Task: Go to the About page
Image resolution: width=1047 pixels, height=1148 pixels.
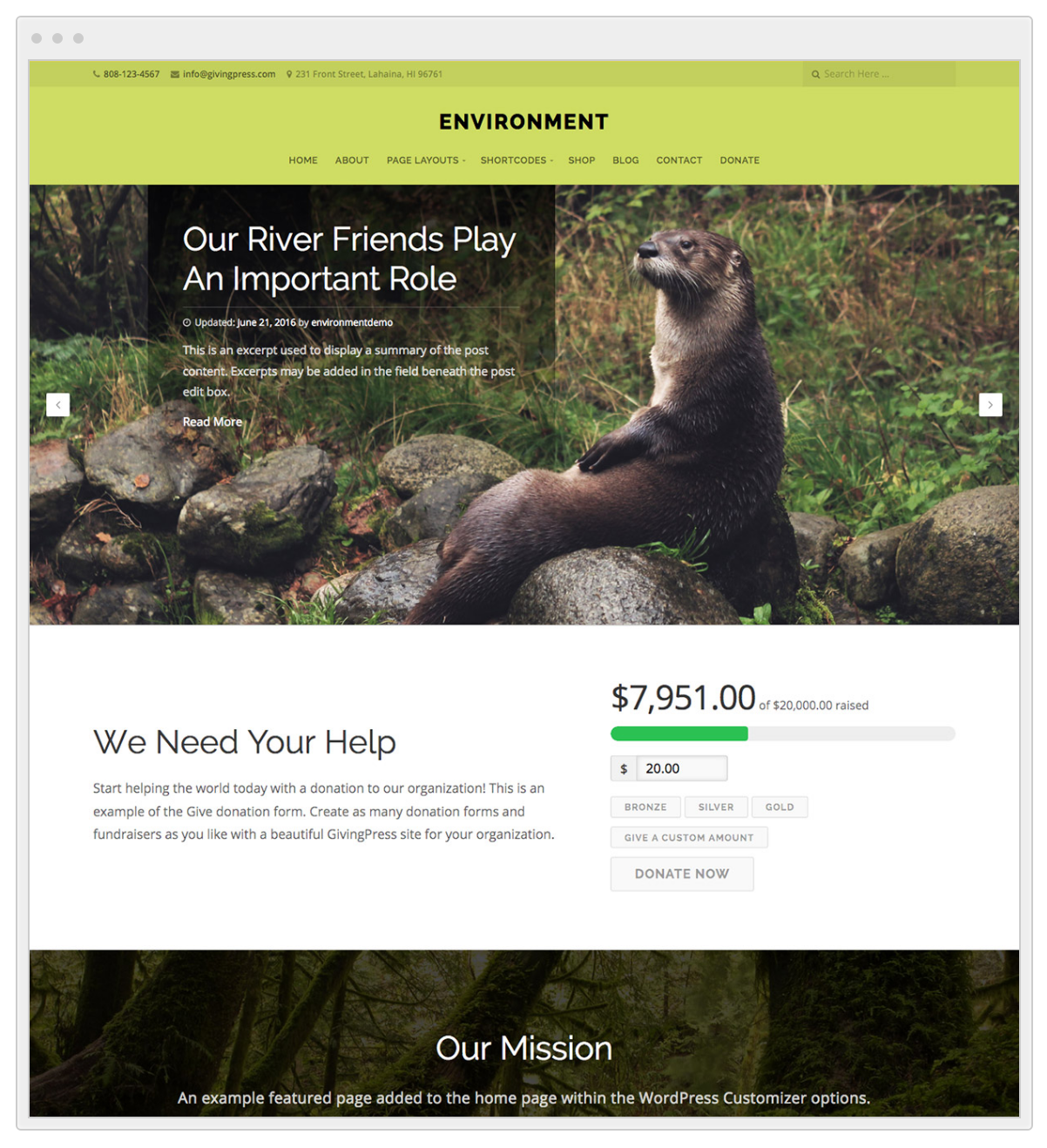Action: coord(352,160)
